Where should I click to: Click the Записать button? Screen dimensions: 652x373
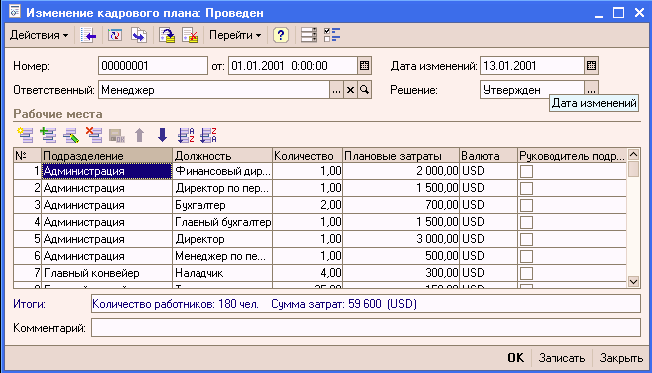tap(562, 358)
